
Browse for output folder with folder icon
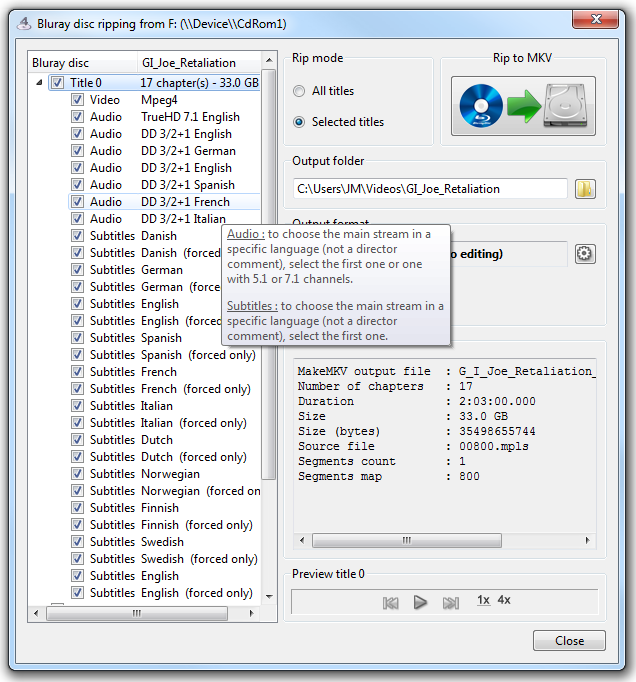point(585,189)
